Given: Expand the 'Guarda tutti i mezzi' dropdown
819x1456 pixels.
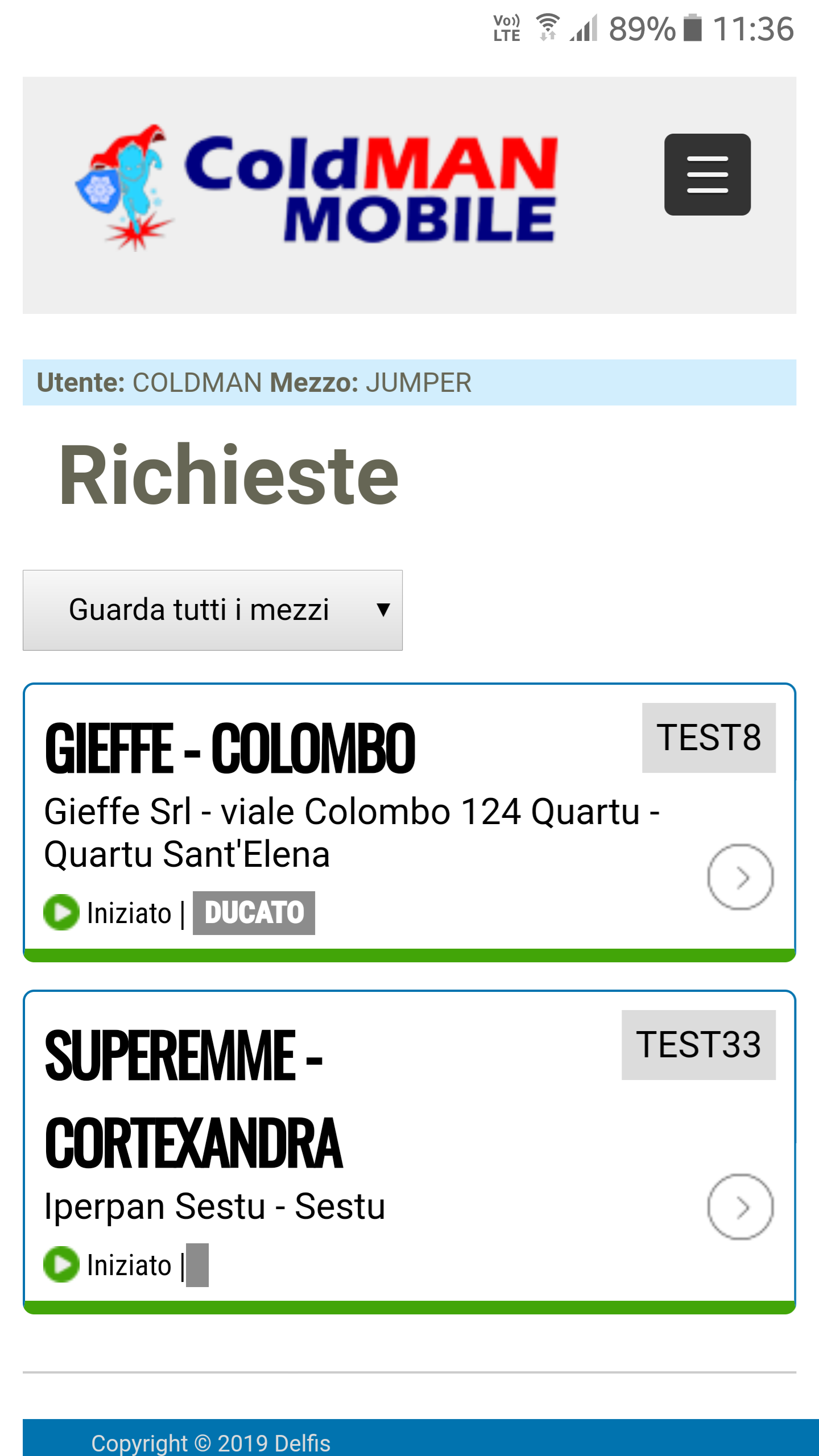Looking at the screenshot, I should click(213, 610).
